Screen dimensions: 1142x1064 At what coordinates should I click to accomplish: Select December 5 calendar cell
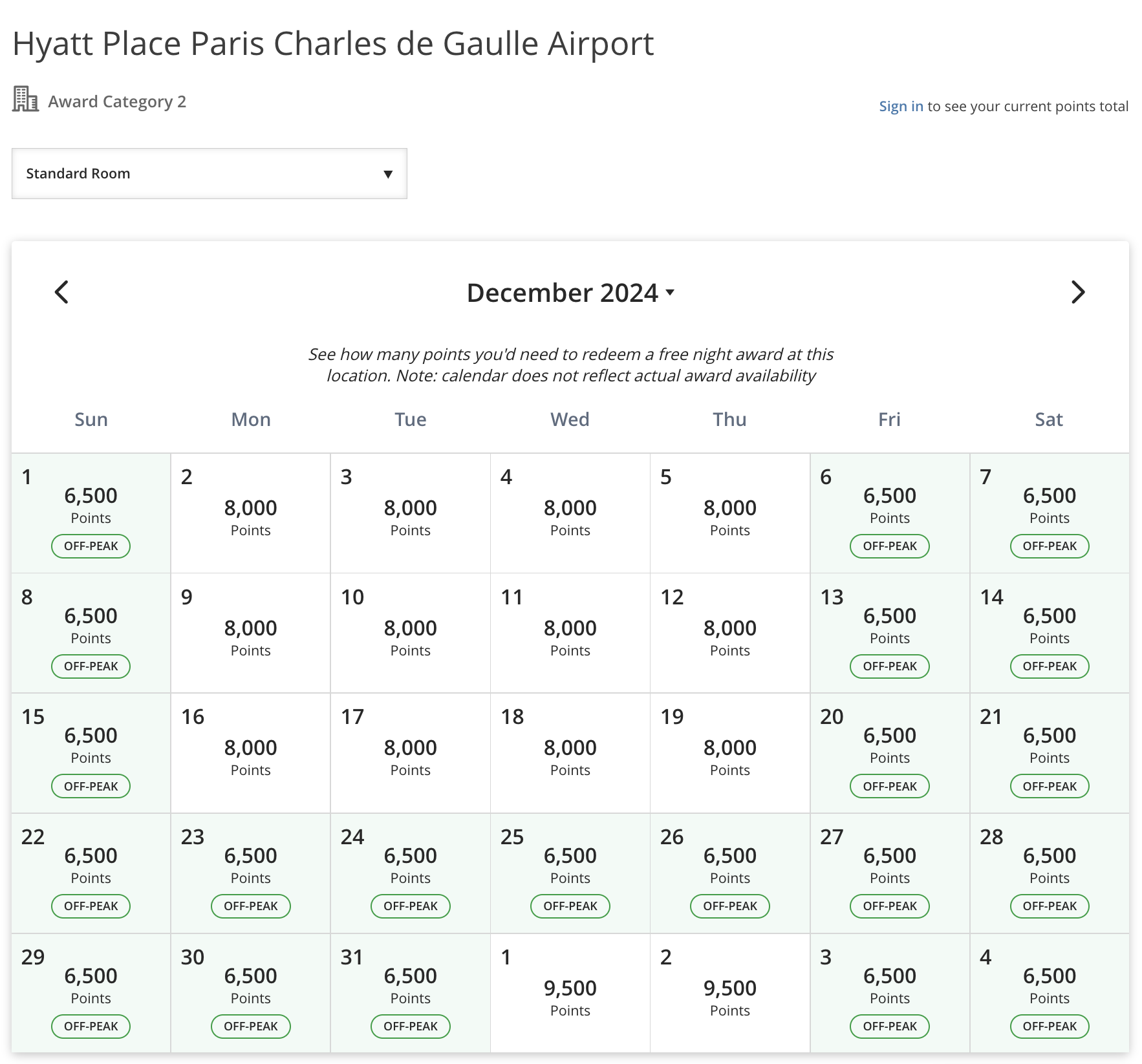click(730, 513)
